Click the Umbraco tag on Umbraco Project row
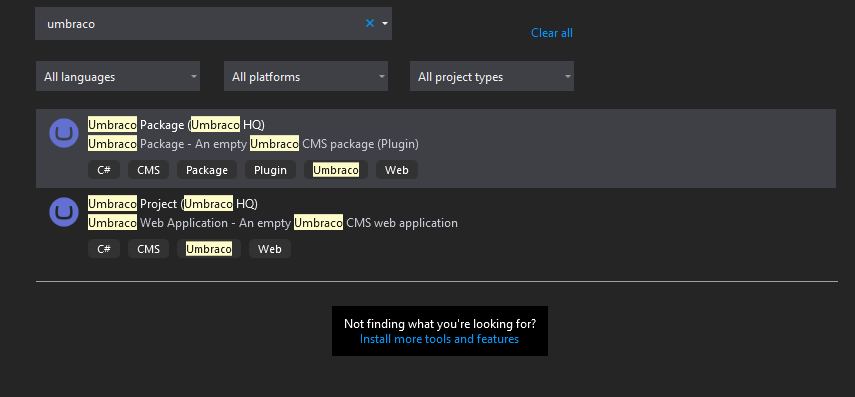 point(209,249)
